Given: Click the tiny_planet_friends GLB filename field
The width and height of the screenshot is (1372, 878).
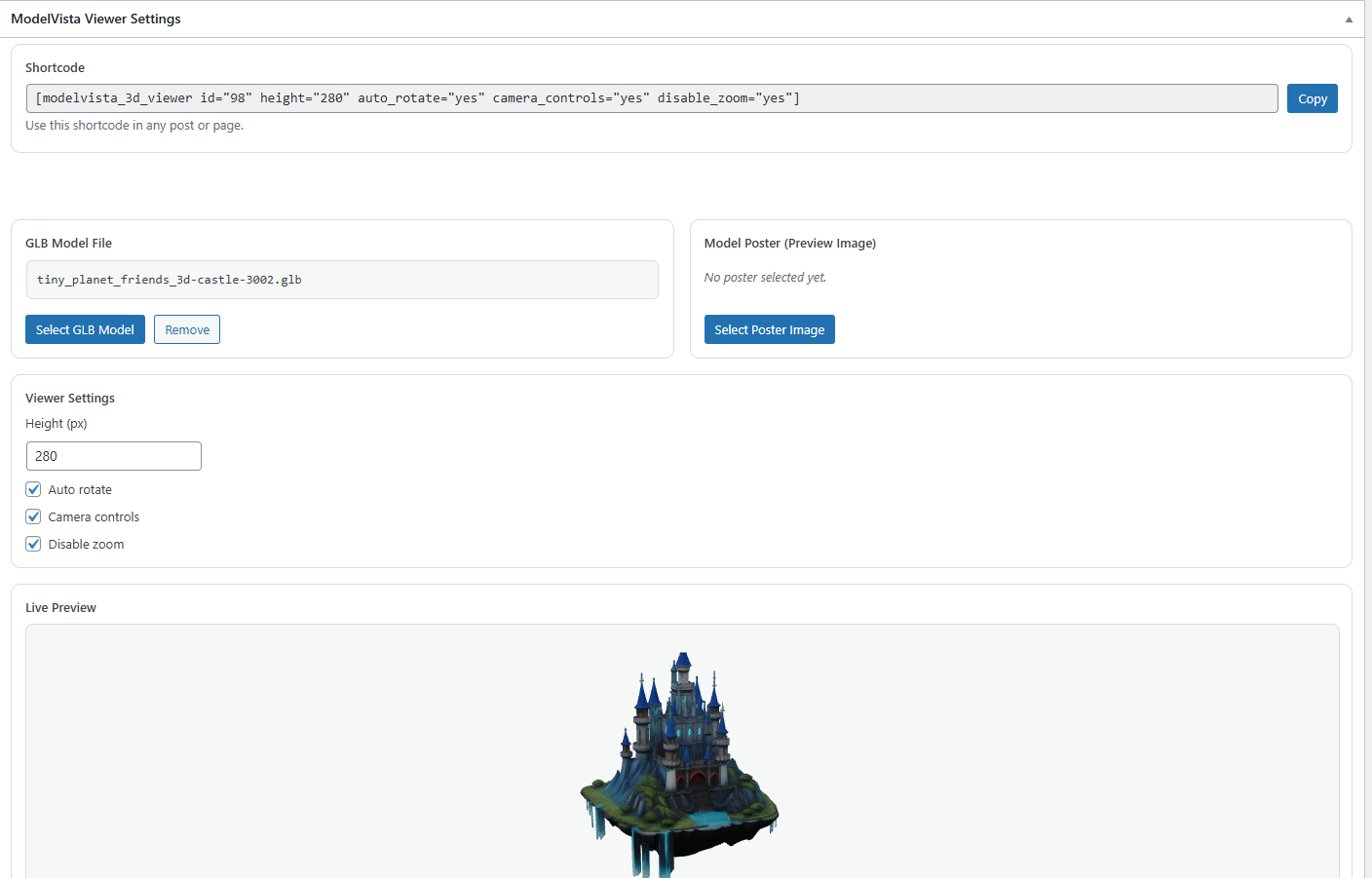Looking at the screenshot, I should pos(342,280).
